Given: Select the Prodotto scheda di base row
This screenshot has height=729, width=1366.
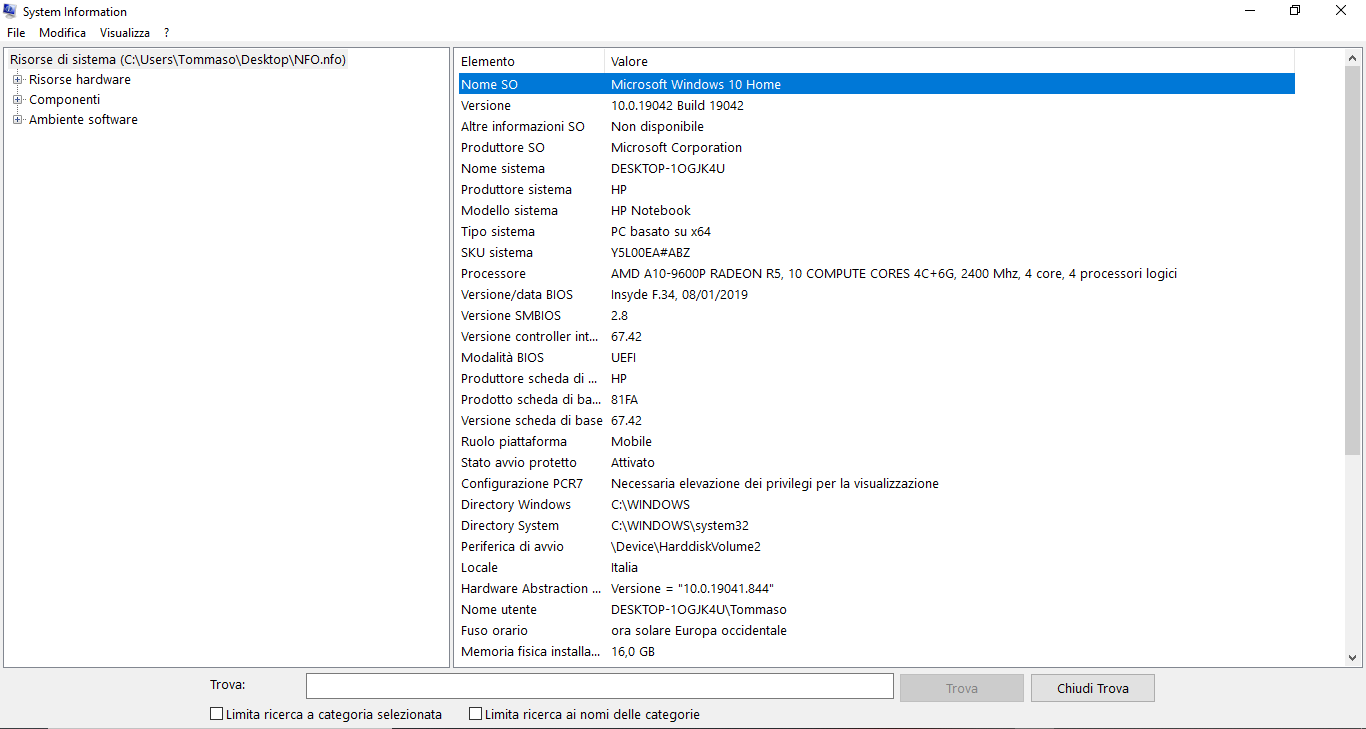Looking at the screenshot, I should (x=877, y=399).
